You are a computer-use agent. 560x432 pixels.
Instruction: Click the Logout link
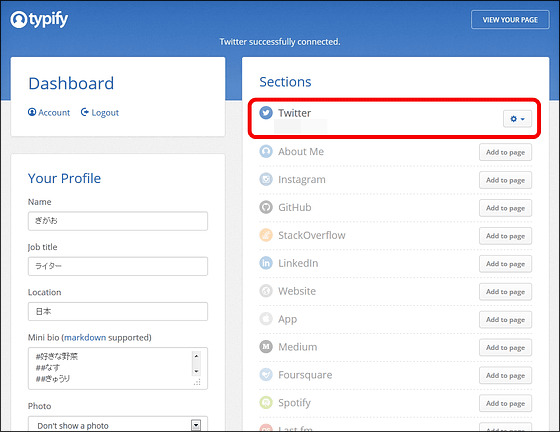click(100, 112)
